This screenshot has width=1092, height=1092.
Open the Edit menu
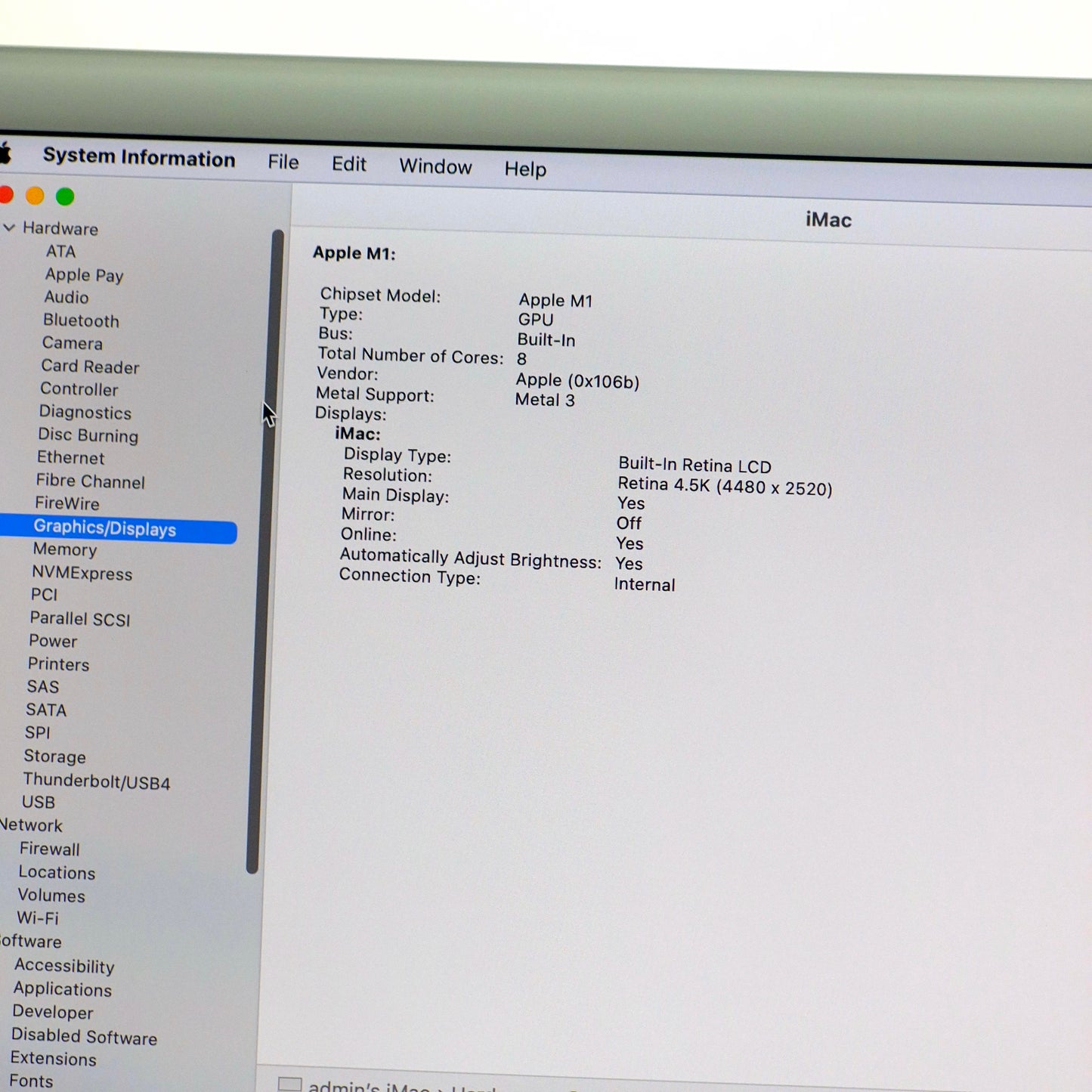click(348, 164)
